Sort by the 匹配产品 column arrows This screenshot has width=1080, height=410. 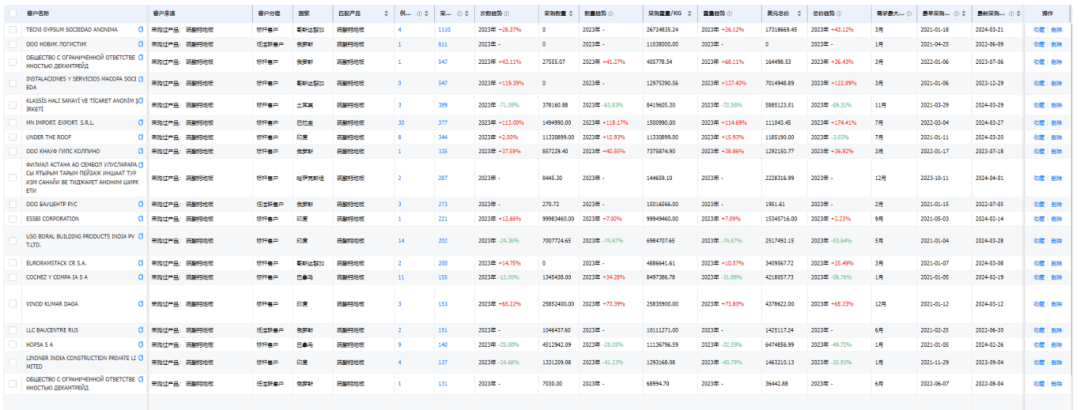point(386,13)
